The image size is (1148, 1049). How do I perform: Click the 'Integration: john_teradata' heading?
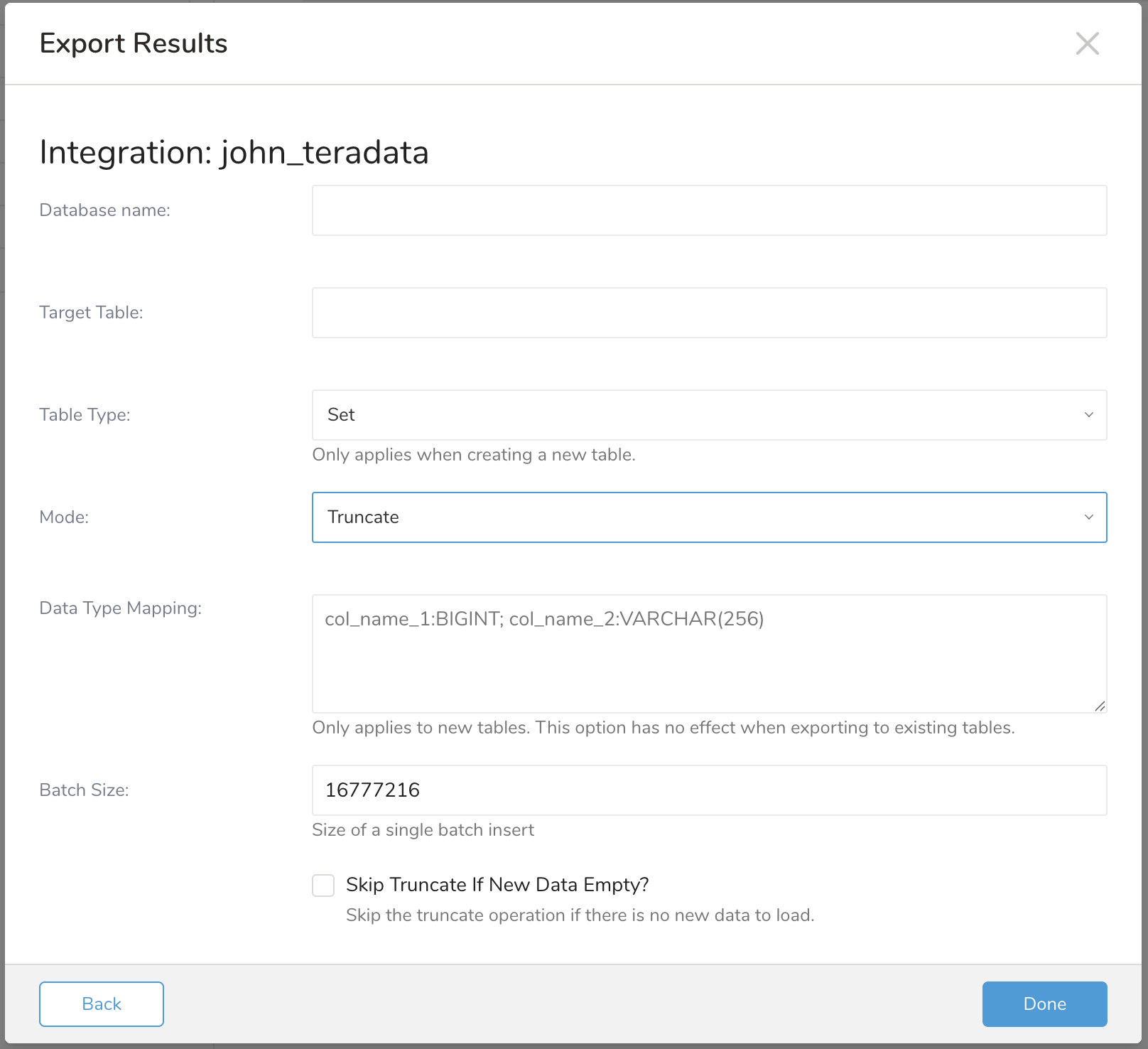tap(234, 152)
